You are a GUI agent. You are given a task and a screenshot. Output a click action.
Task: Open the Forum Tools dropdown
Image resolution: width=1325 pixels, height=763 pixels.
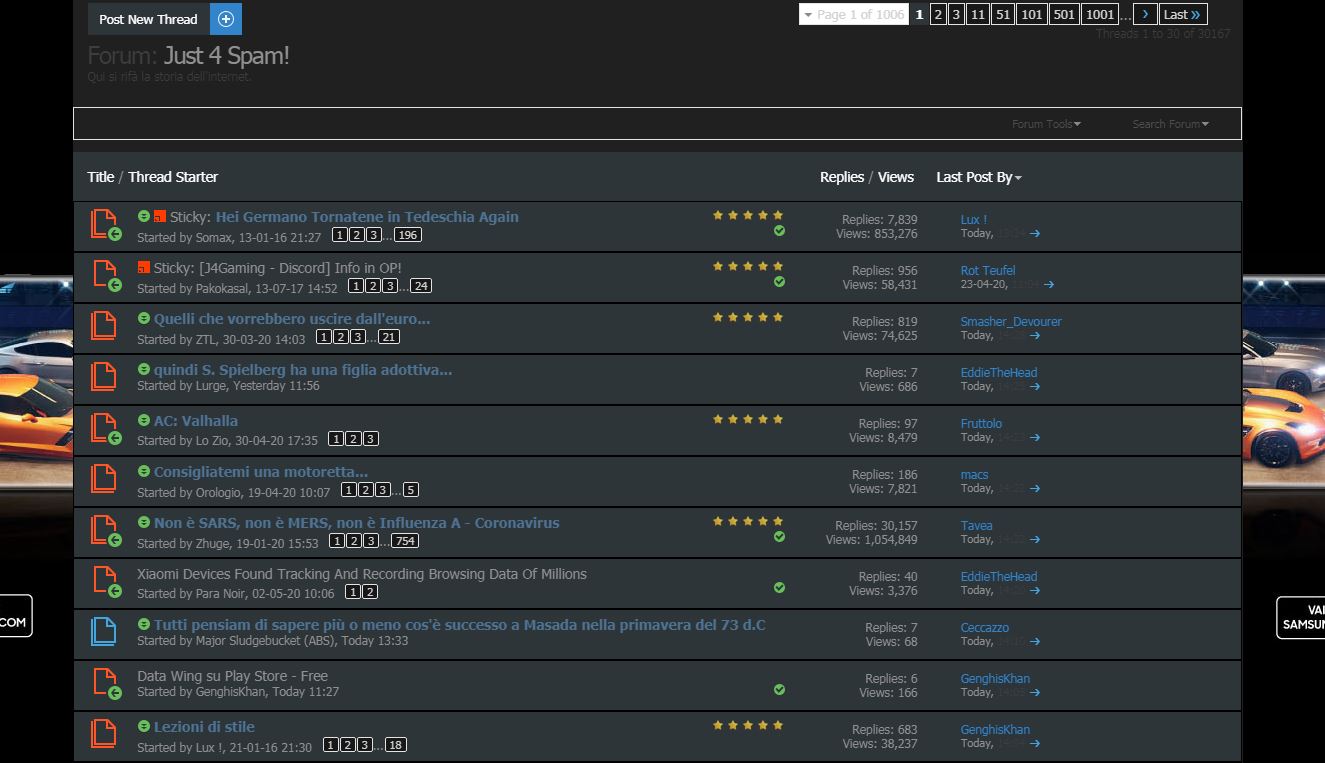[1046, 124]
